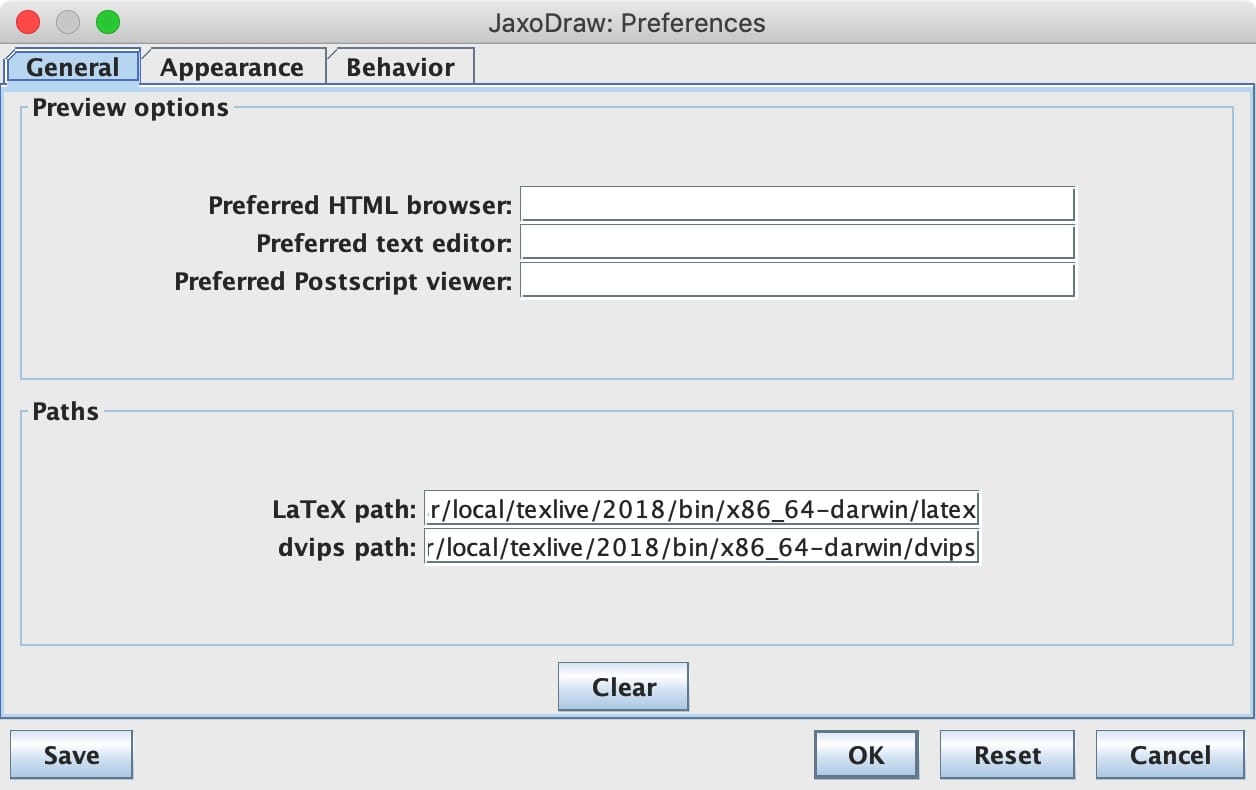Reset preferences to defaults
The image size is (1256, 790).
pos(1007,755)
